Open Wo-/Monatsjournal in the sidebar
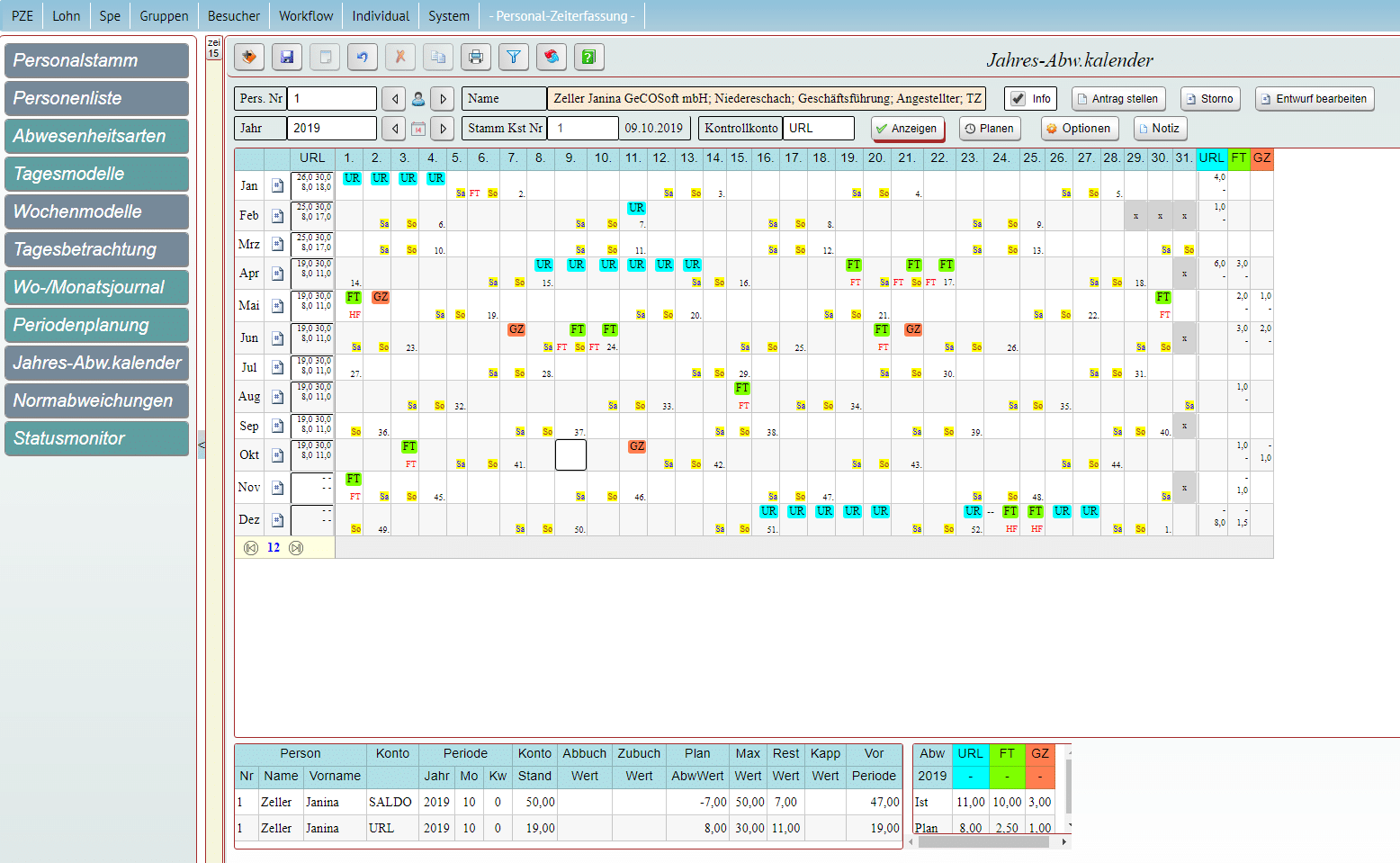Viewport: 1400px width, 863px height. pyautogui.click(x=97, y=288)
